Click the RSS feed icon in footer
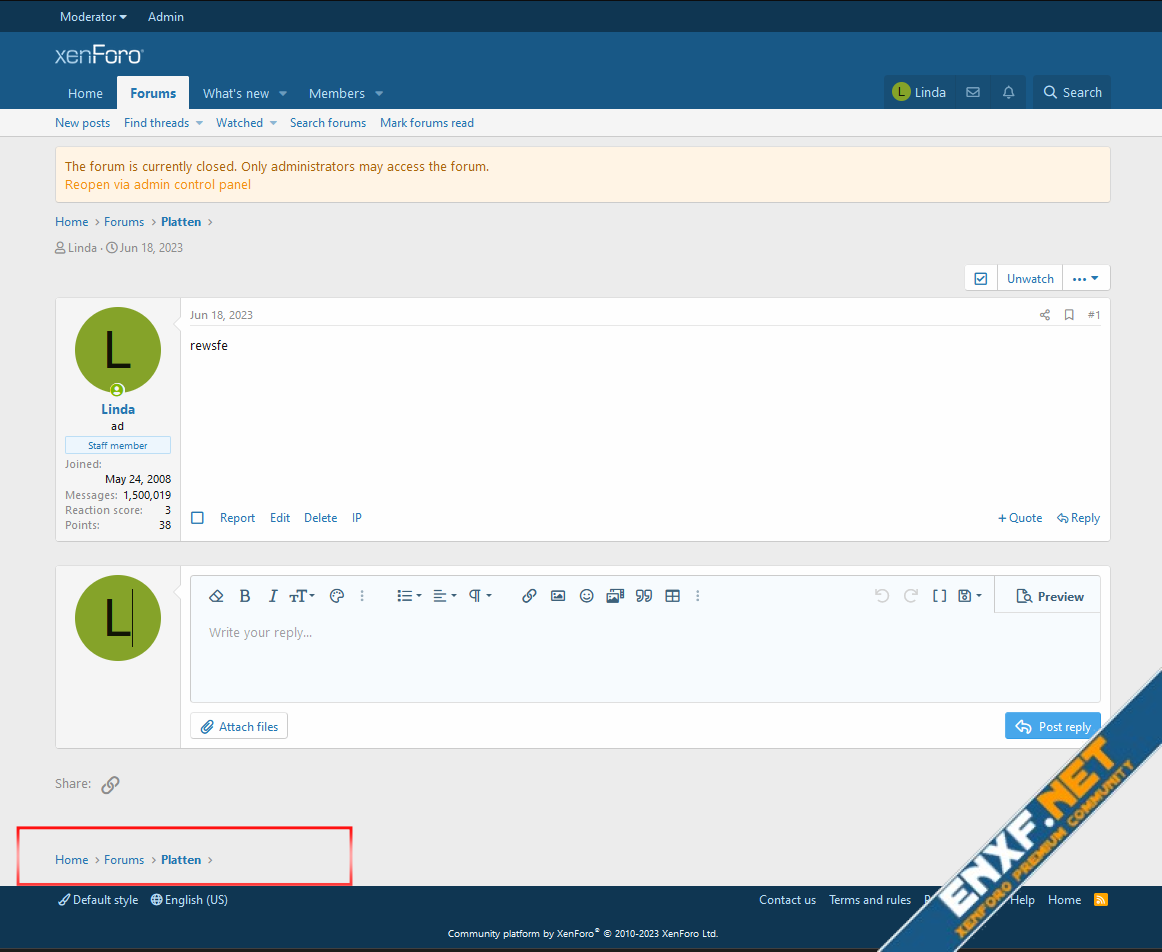Screen dimensions: 1162x952 (x=1101, y=900)
